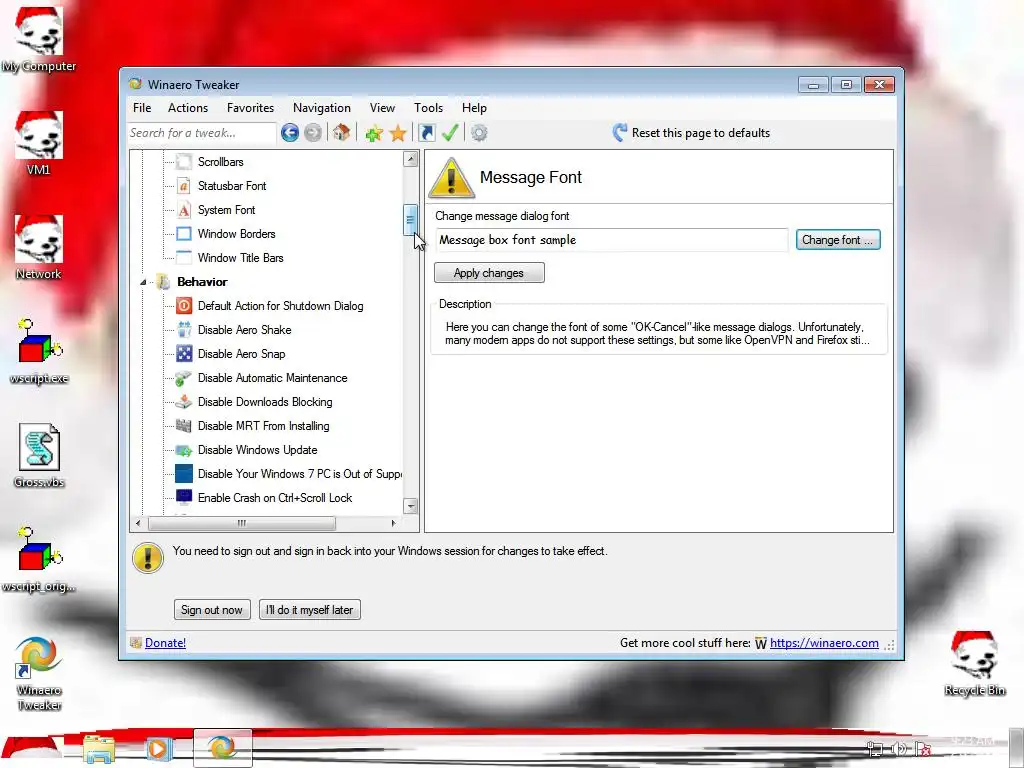1024x768 pixels.
Task: Click the Back navigation arrow icon
Action: click(290, 133)
